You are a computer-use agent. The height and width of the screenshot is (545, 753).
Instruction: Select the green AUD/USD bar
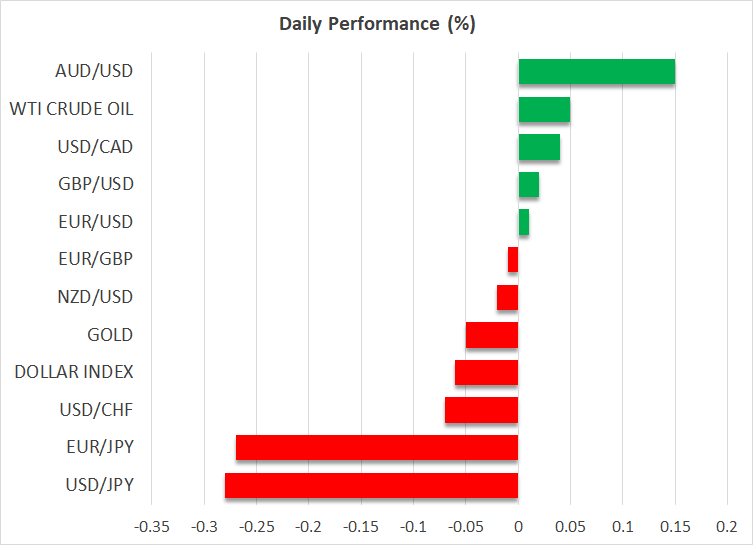(596, 72)
